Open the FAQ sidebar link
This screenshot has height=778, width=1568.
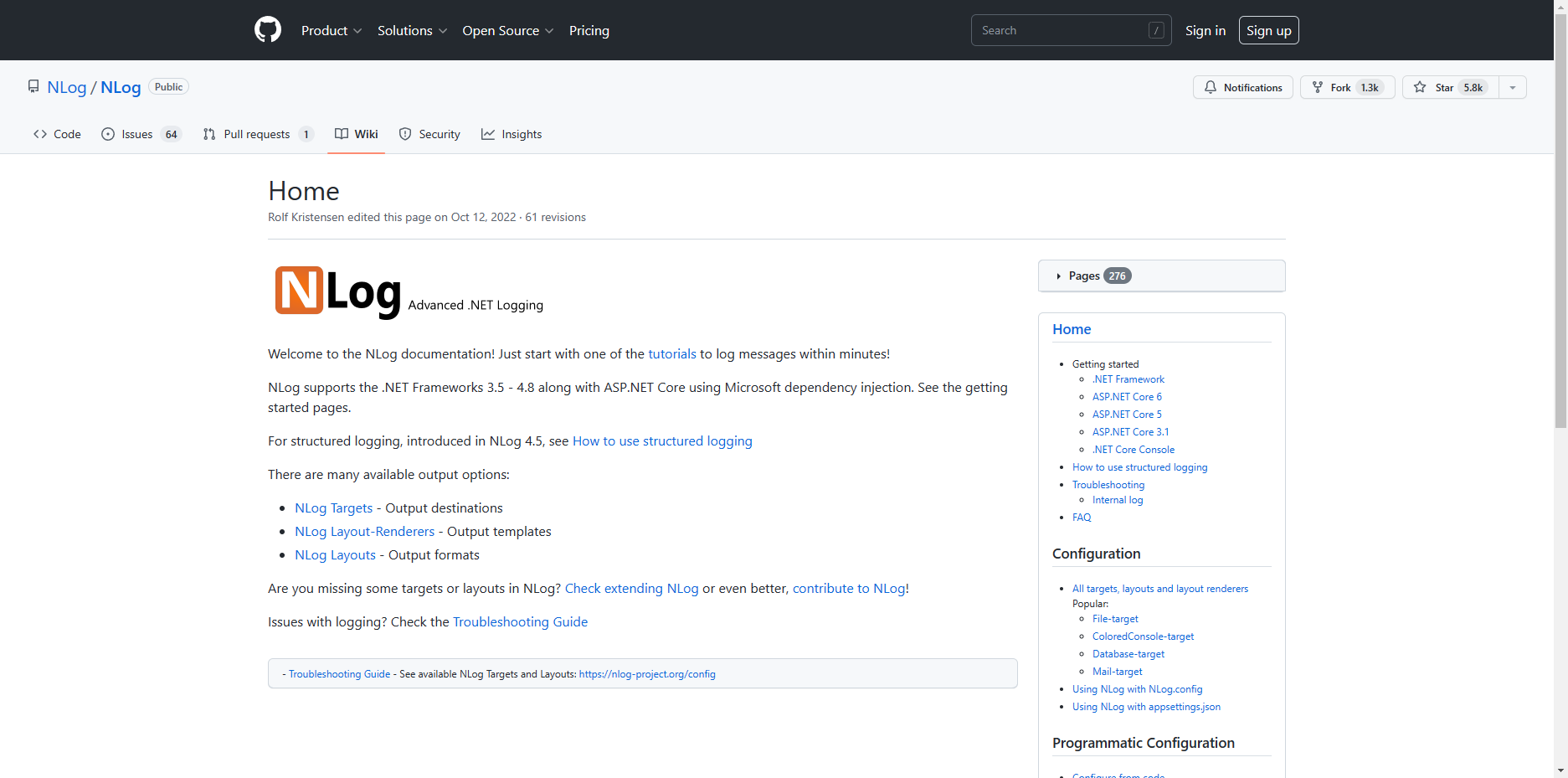[1082, 518]
